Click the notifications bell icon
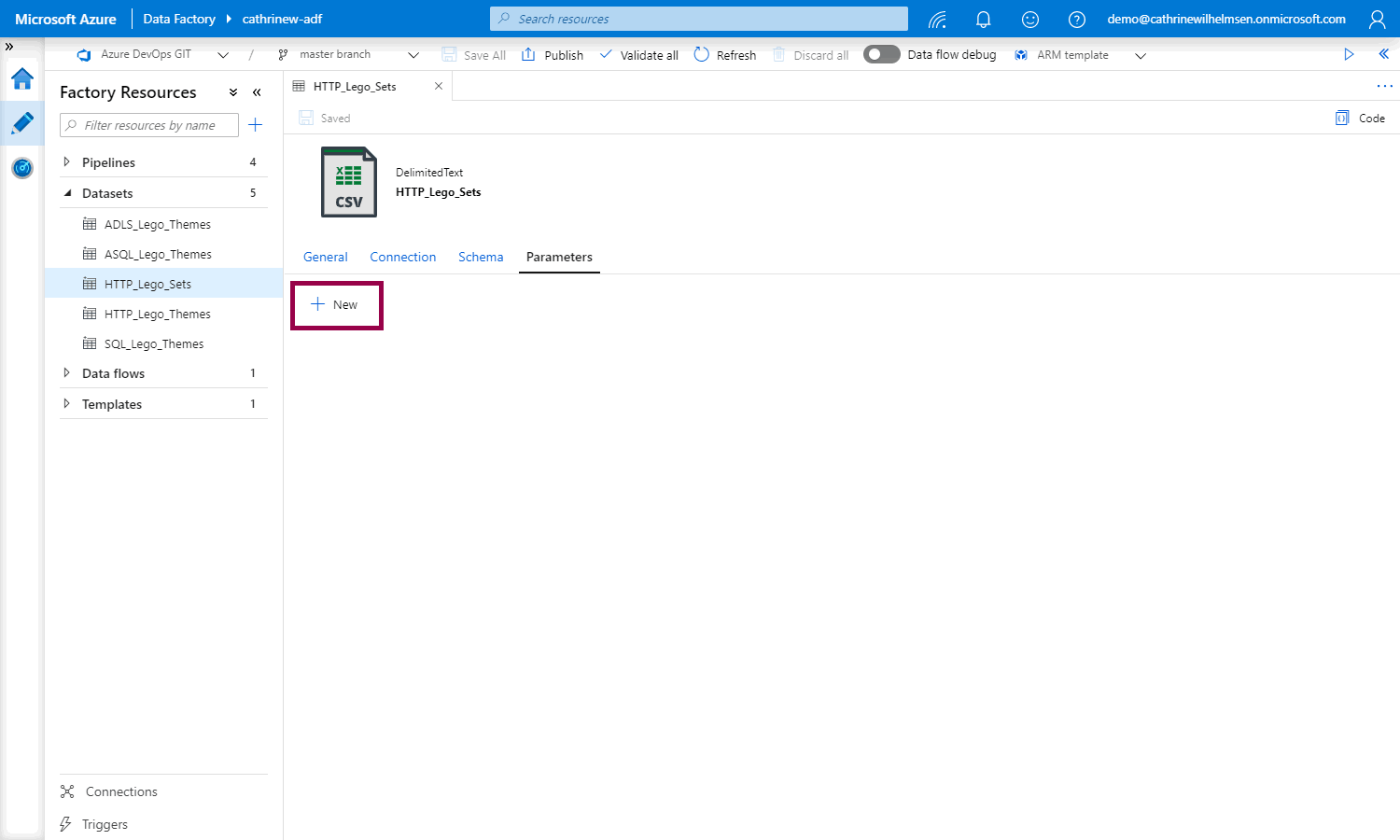The height and width of the screenshot is (840, 1400). pos(983,20)
